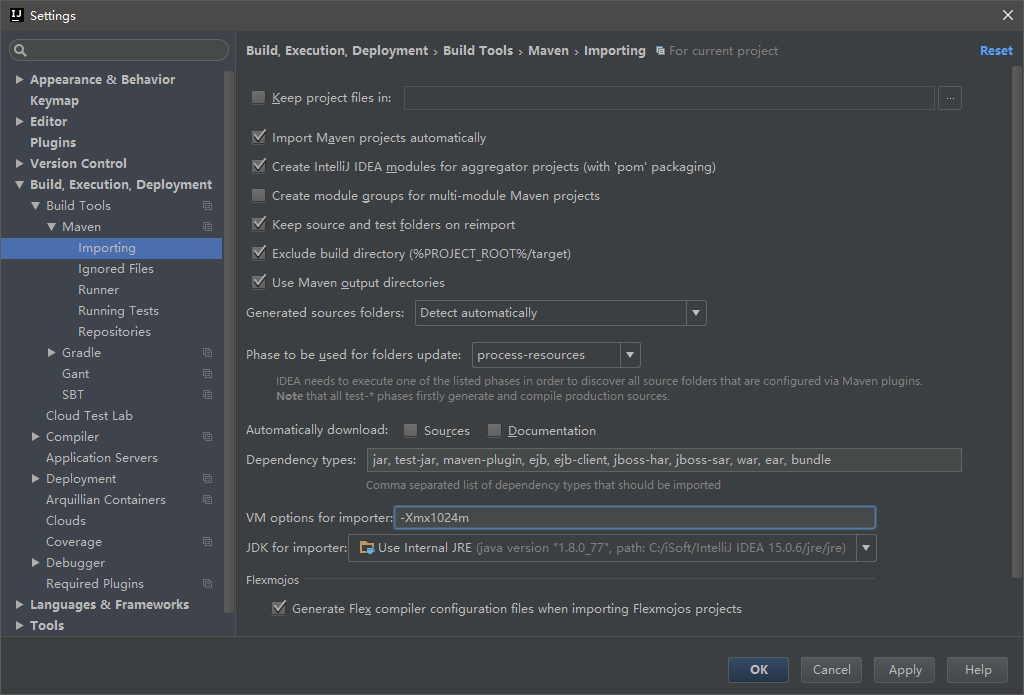Click the search magnifier icon
Viewport: 1024px width, 695px height.
point(20,50)
